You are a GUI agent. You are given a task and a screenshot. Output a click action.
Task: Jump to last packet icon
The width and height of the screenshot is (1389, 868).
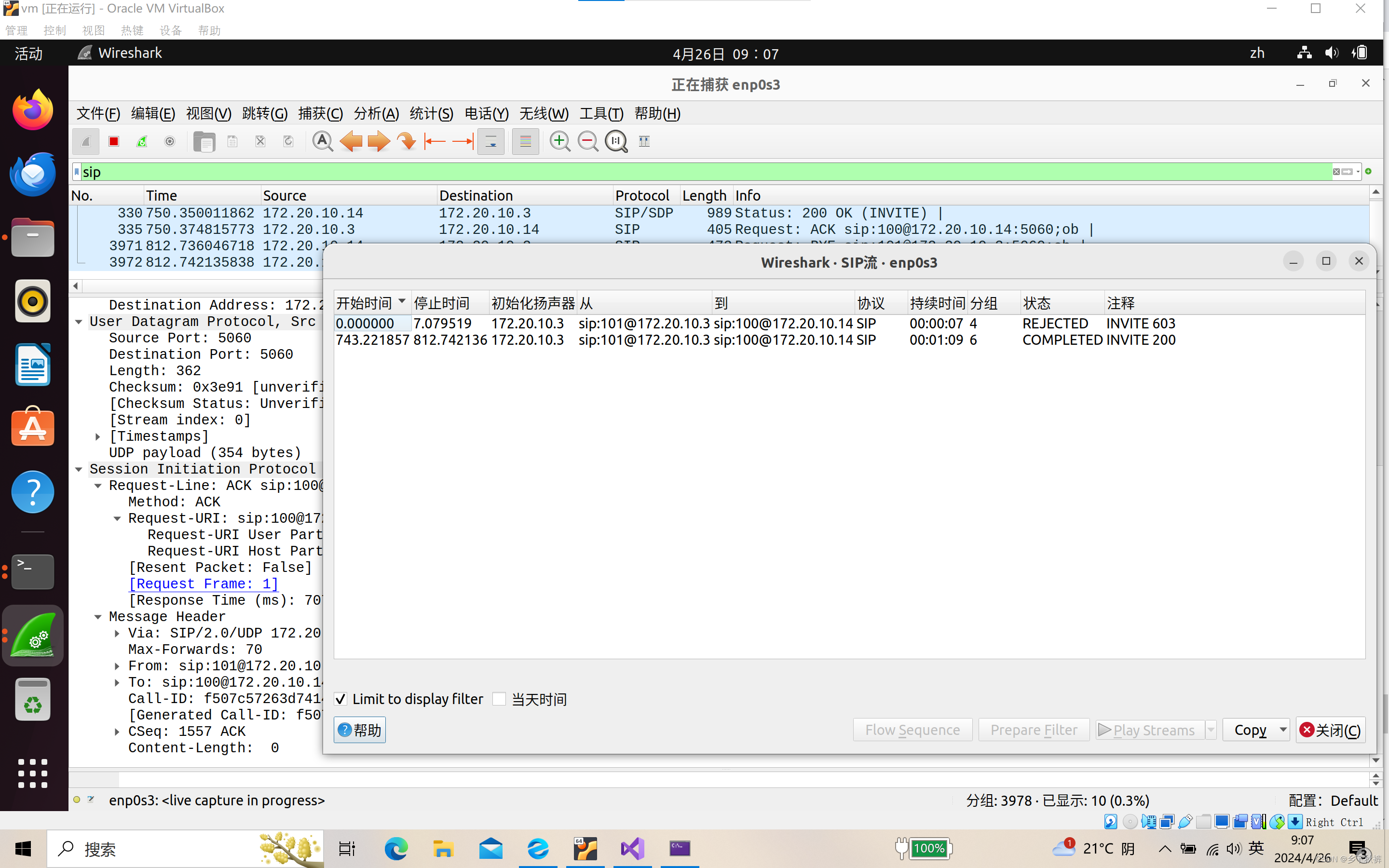[463, 141]
